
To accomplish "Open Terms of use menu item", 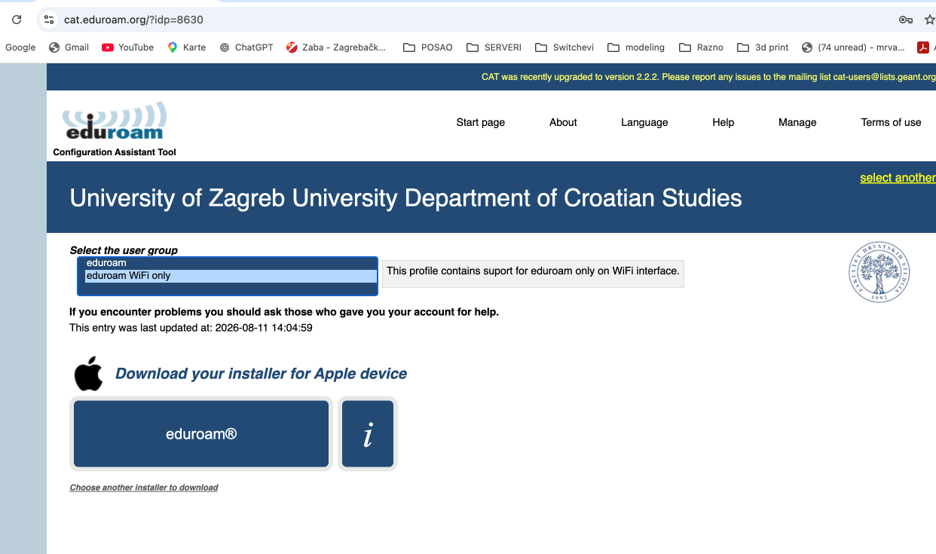I will click(x=891, y=122).
